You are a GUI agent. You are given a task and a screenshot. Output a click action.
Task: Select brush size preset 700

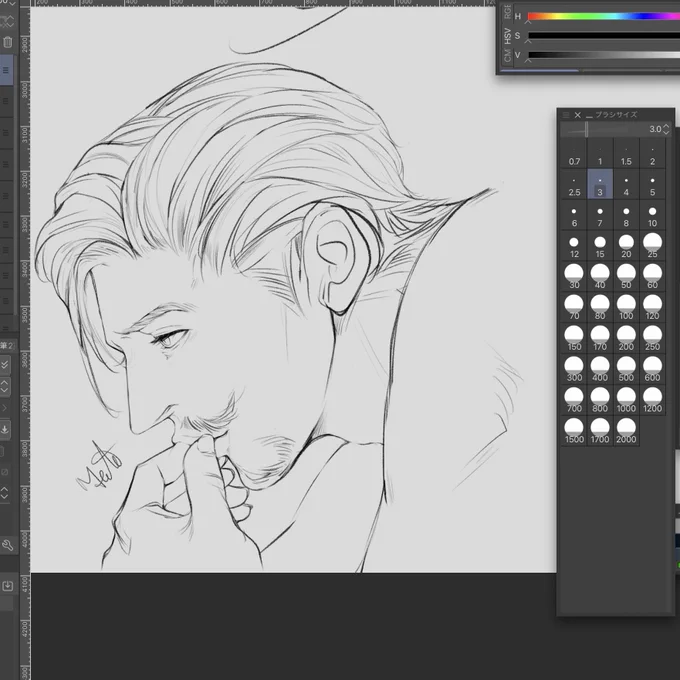(x=574, y=400)
